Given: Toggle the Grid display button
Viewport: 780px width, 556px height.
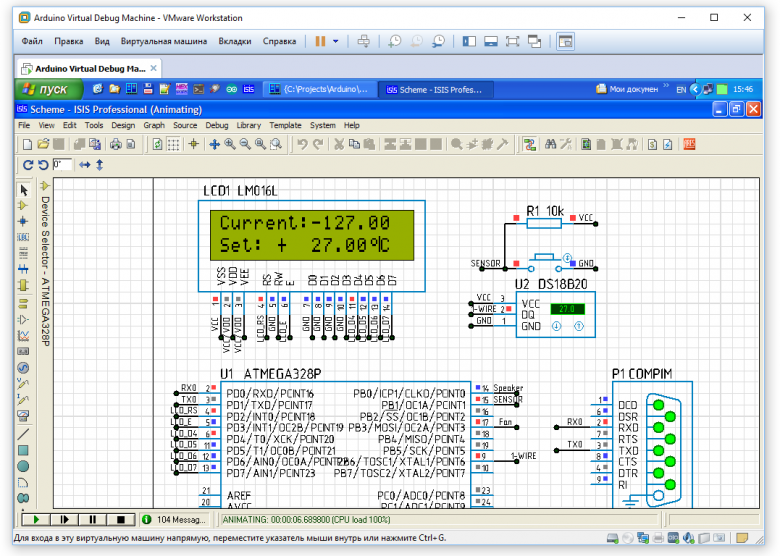Looking at the screenshot, I should (x=173, y=144).
